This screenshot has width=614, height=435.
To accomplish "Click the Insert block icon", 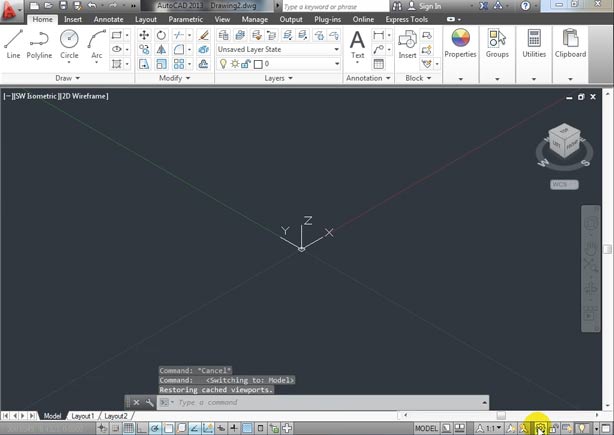I will click(408, 43).
